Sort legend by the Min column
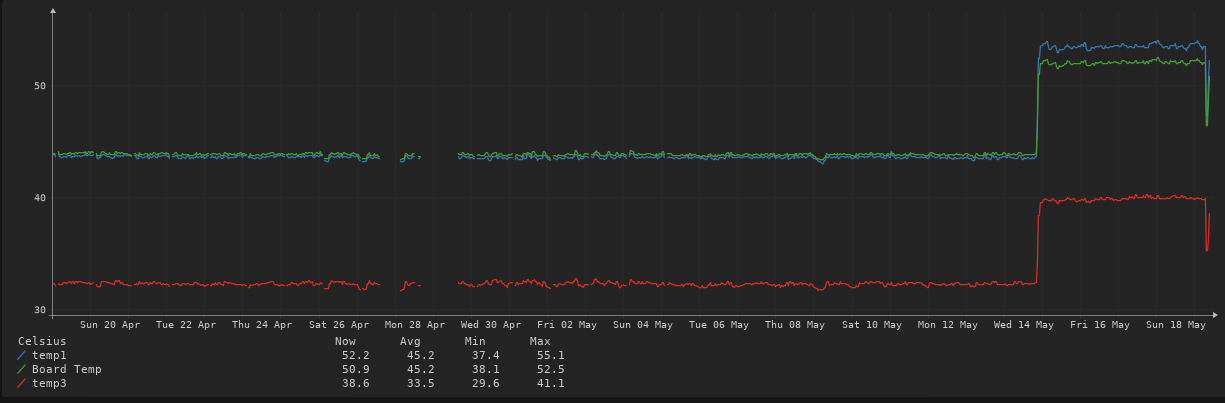 (x=475, y=341)
